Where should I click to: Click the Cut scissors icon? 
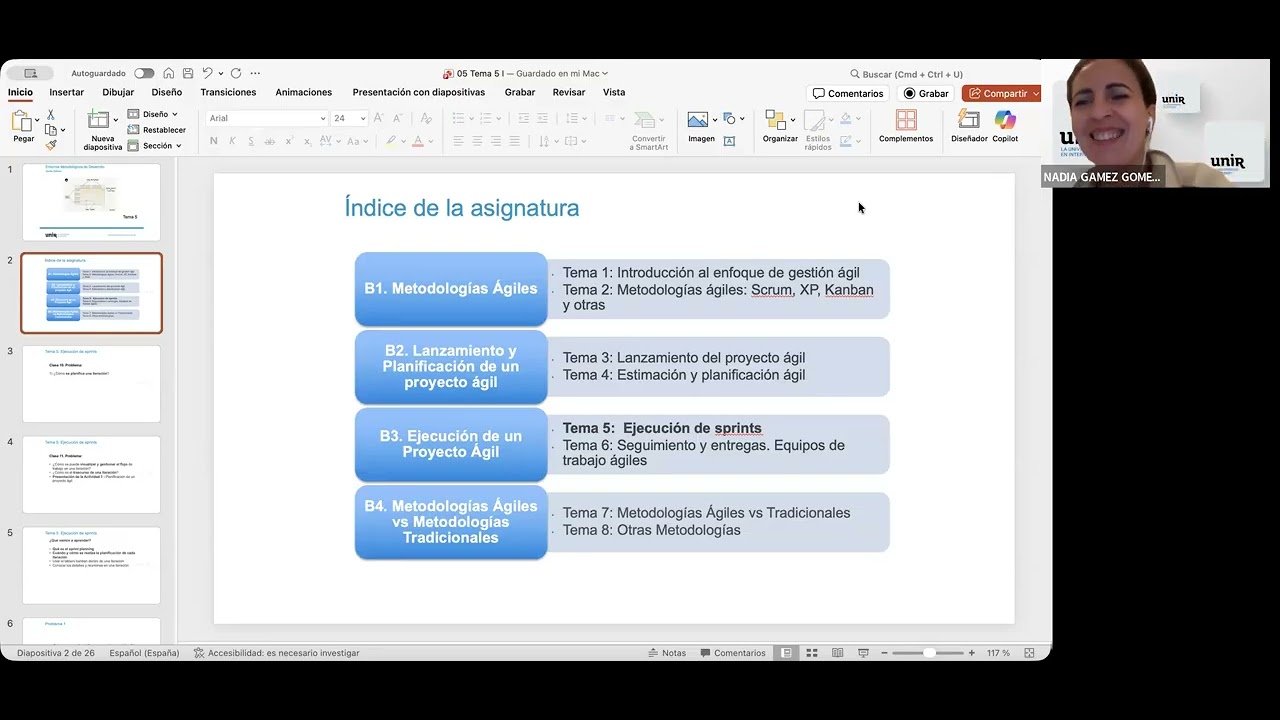(x=51, y=115)
